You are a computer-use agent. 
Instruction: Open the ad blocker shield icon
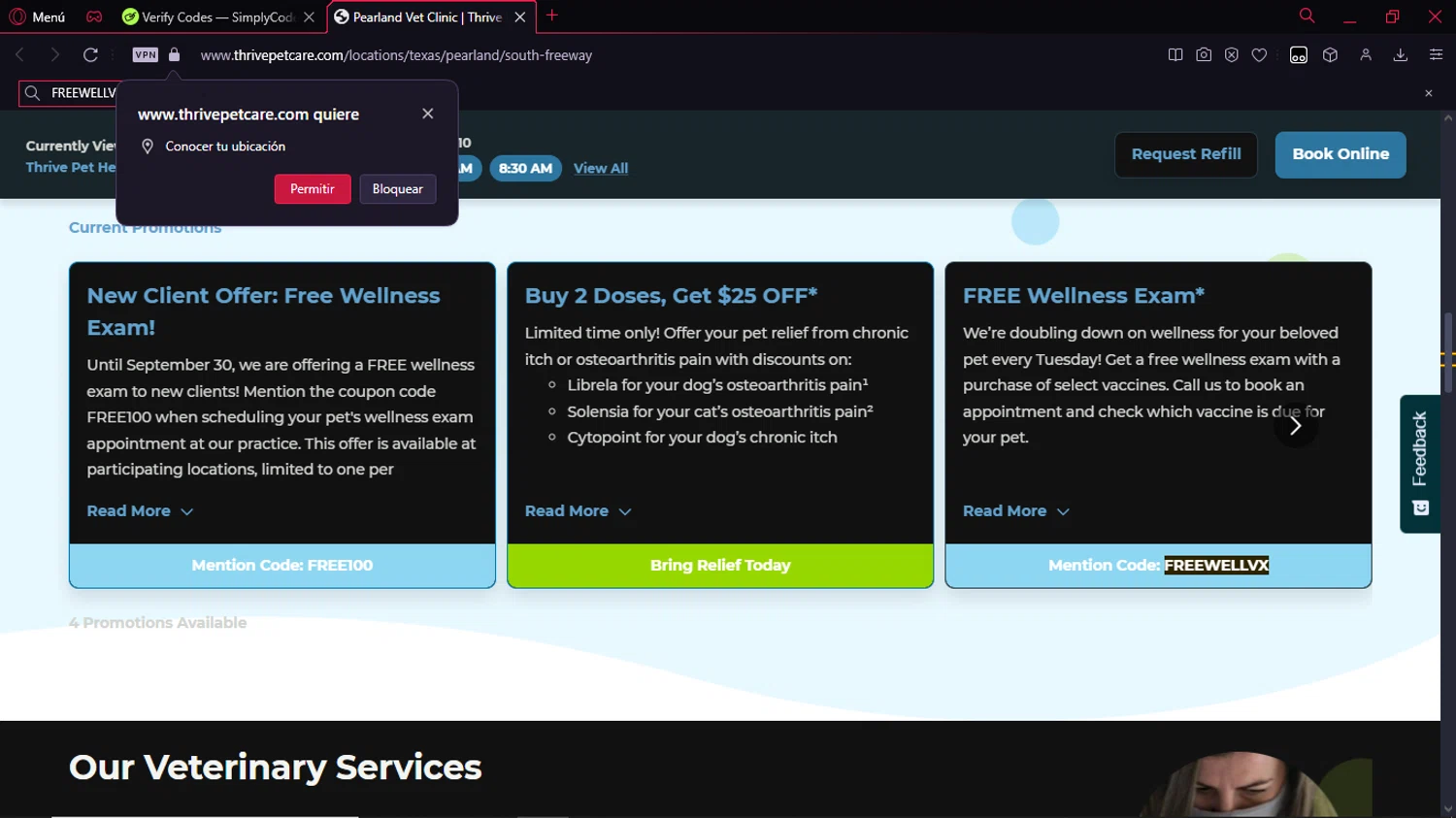click(1232, 55)
